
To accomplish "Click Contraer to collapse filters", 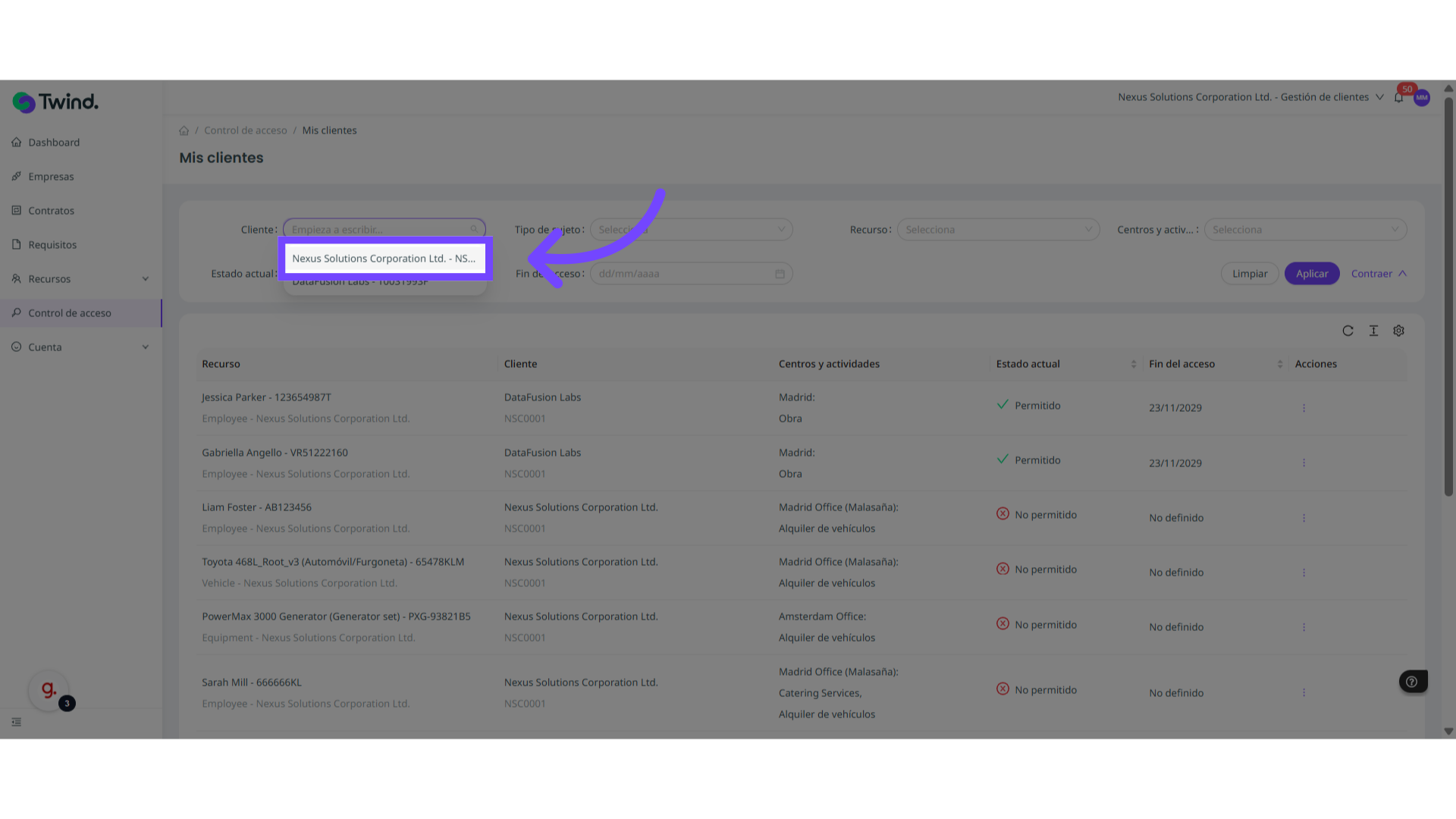I will 1378,274.
